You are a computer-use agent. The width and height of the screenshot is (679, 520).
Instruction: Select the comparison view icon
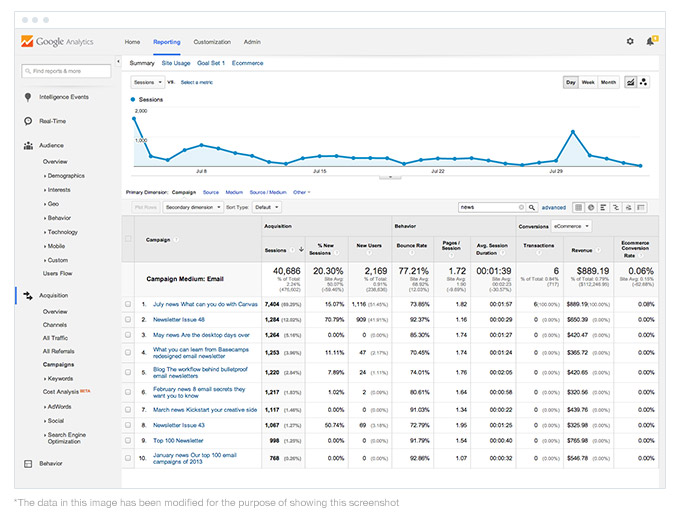pyautogui.click(x=615, y=207)
